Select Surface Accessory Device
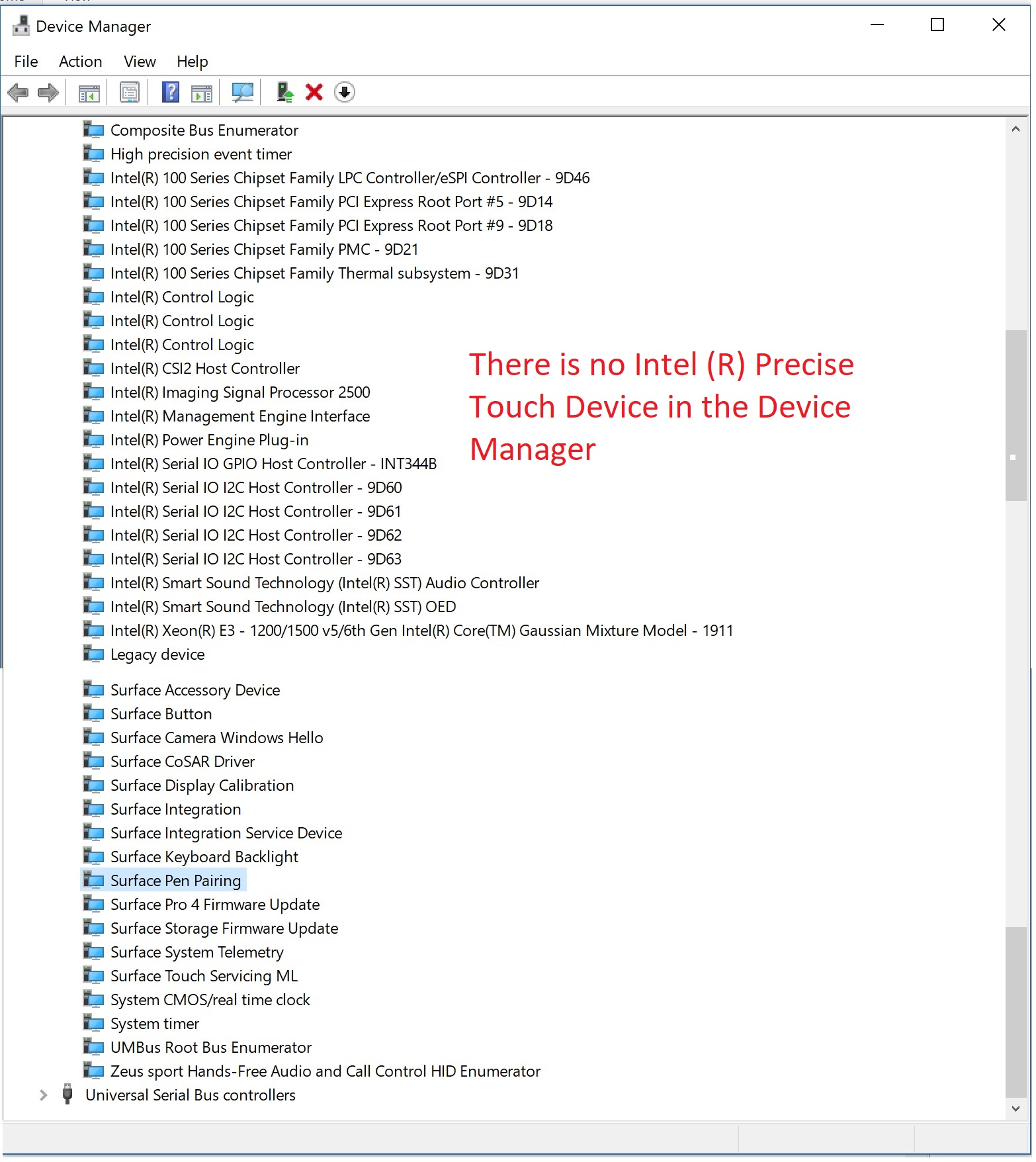The height and width of the screenshot is (1162, 1036). (195, 690)
